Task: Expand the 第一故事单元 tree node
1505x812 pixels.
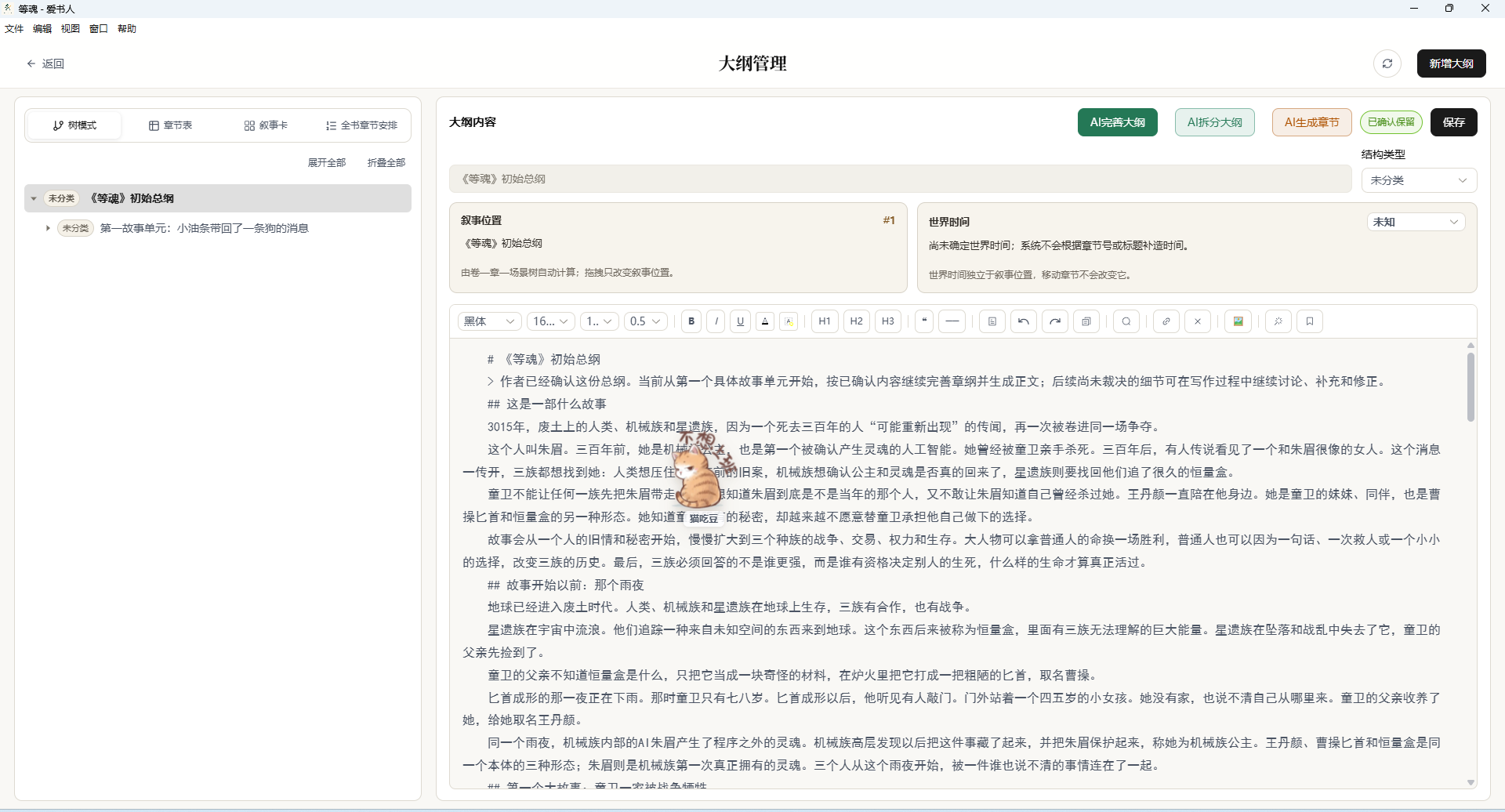Action: [x=48, y=229]
